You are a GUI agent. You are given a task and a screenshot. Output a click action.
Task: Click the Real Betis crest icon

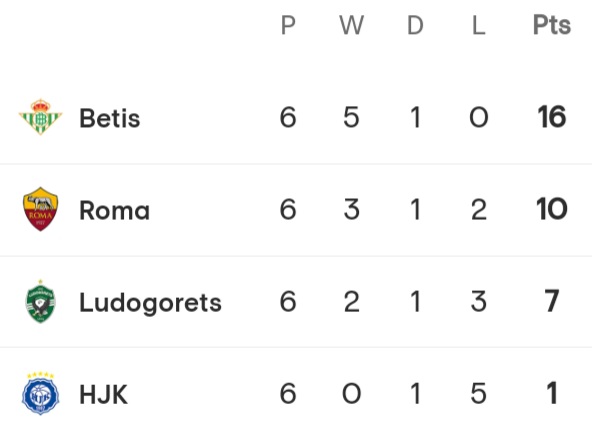(x=40, y=117)
